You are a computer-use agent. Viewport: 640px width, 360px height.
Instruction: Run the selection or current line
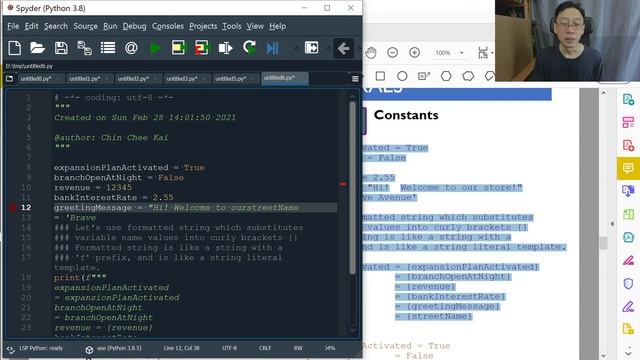point(225,48)
